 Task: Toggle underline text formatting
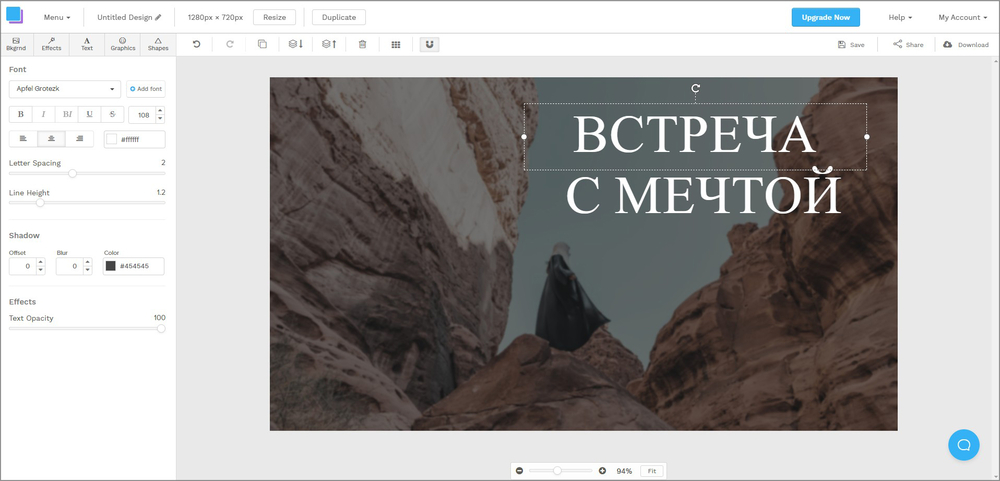[x=90, y=115]
